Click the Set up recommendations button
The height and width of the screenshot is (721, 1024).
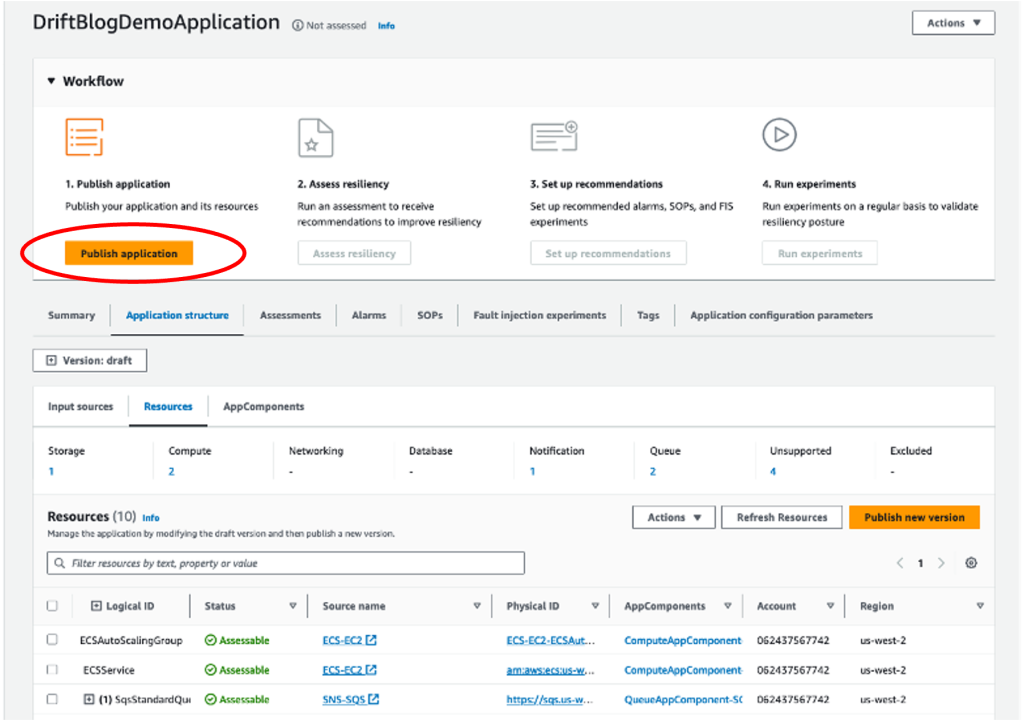[x=608, y=253]
